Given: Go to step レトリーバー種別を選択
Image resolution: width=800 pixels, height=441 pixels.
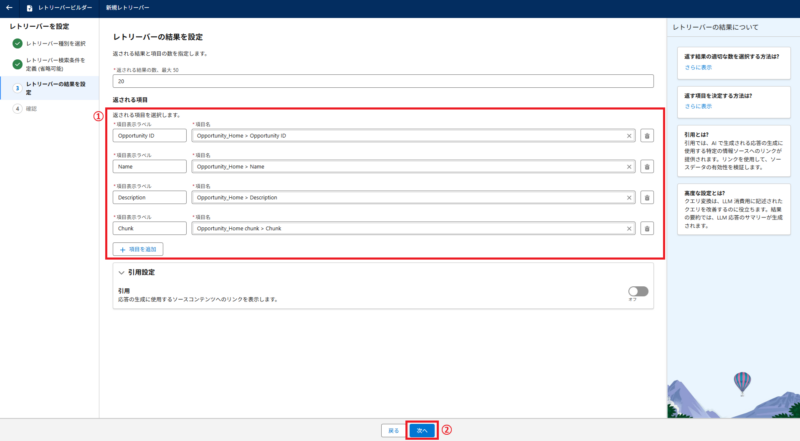Looking at the screenshot, I should [x=55, y=44].
